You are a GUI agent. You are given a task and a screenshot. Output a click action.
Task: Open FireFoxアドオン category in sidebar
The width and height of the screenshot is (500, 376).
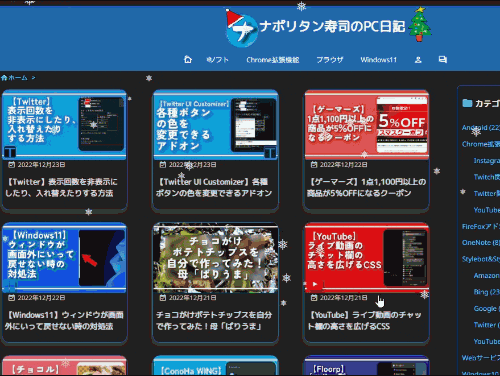click(481, 226)
